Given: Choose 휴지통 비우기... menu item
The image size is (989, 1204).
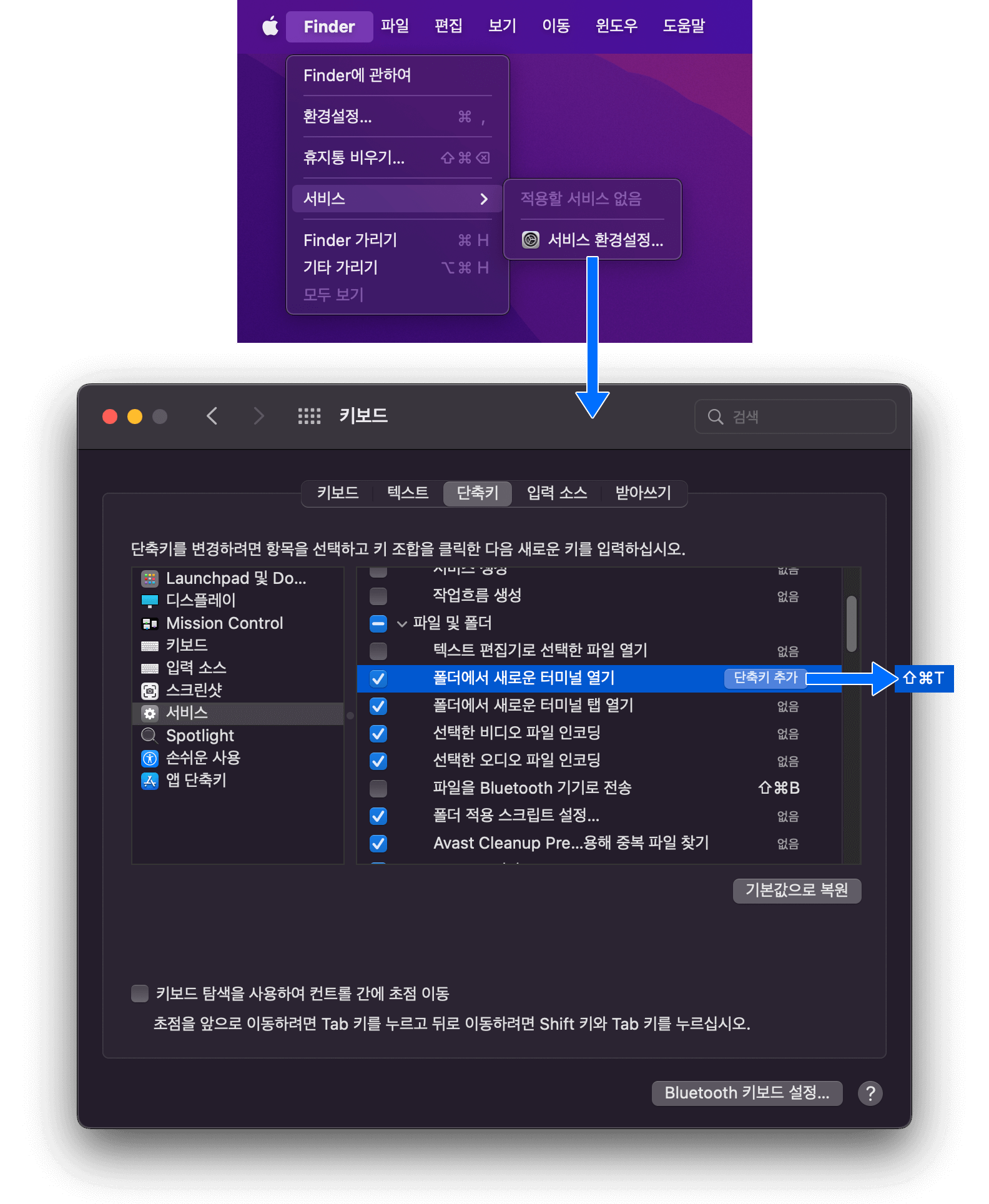Looking at the screenshot, I should click(x=398, y=158).
